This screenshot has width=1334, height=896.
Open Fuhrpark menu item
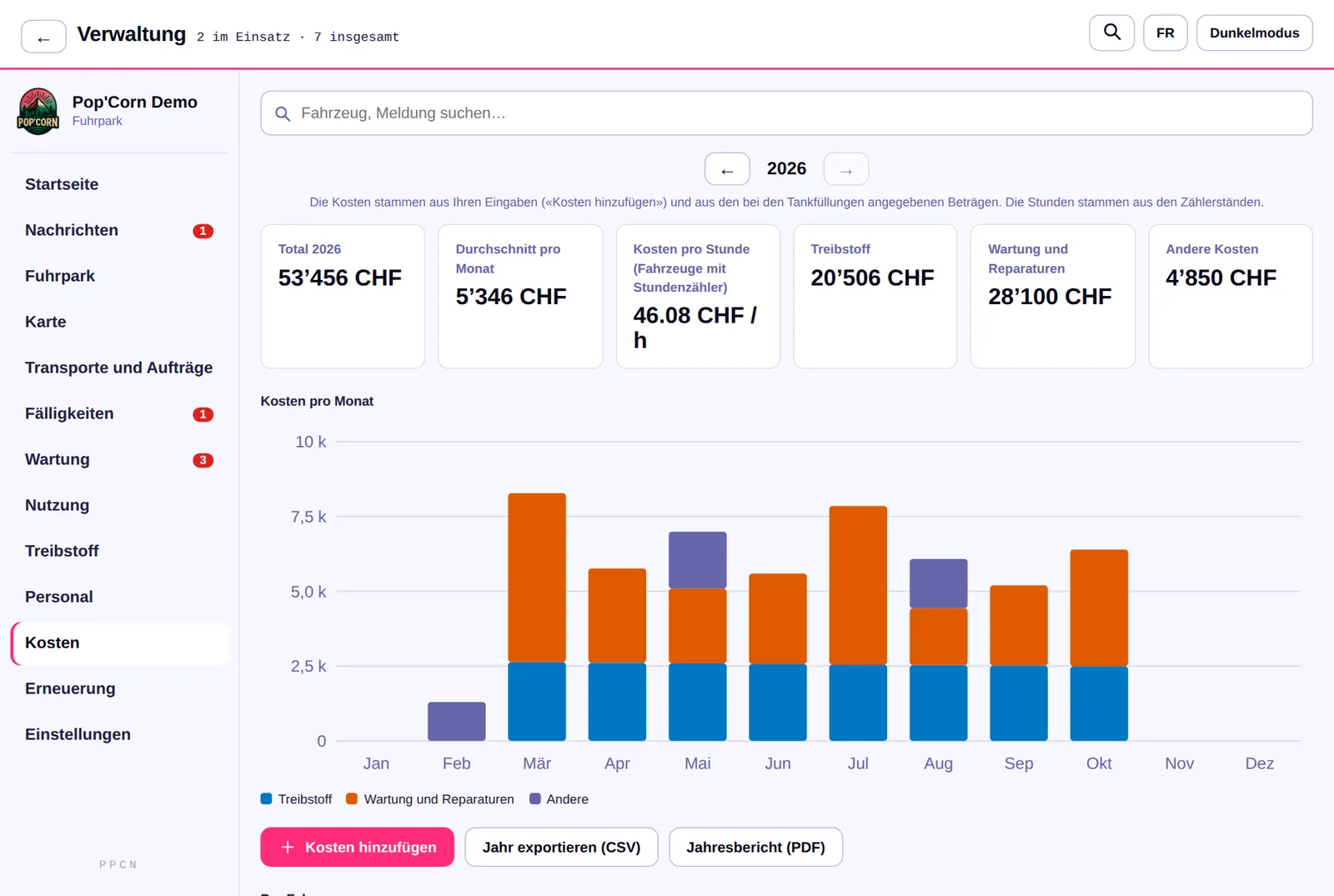point(119,276)
